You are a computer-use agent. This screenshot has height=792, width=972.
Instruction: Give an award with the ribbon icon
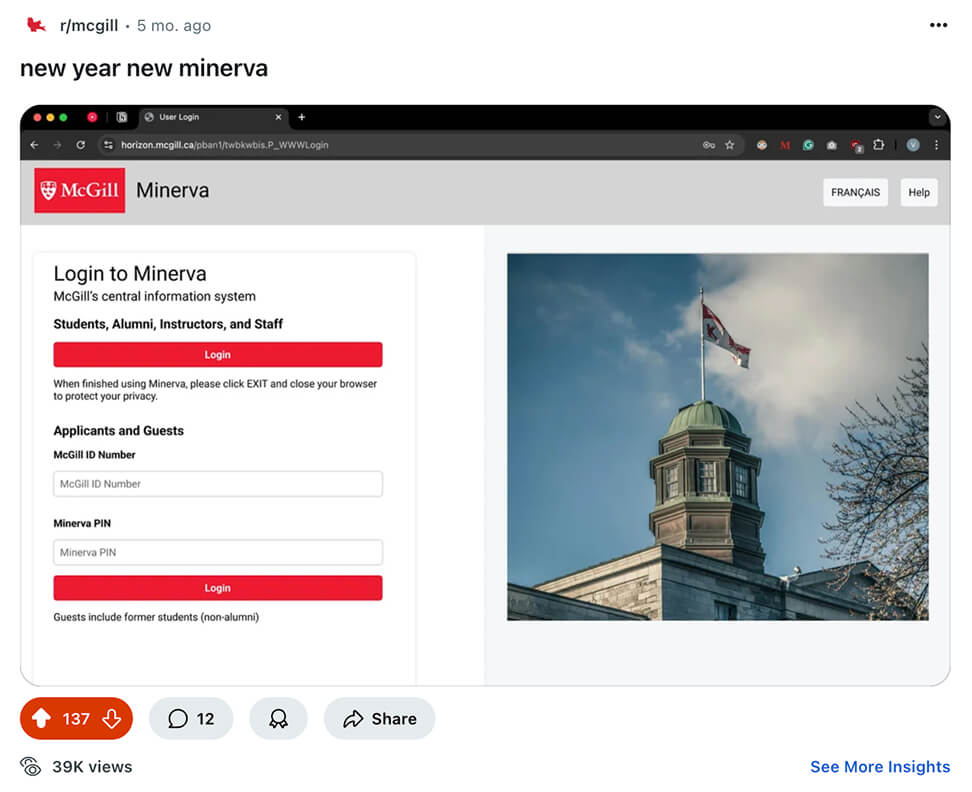click(x=278, y=718)
